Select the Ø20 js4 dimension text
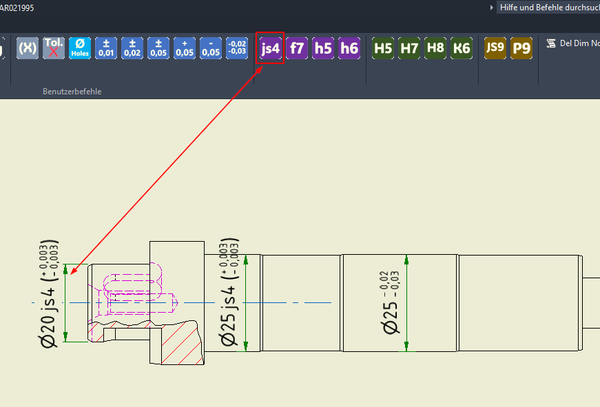600x407 pixels. click(x=49, y=294)
